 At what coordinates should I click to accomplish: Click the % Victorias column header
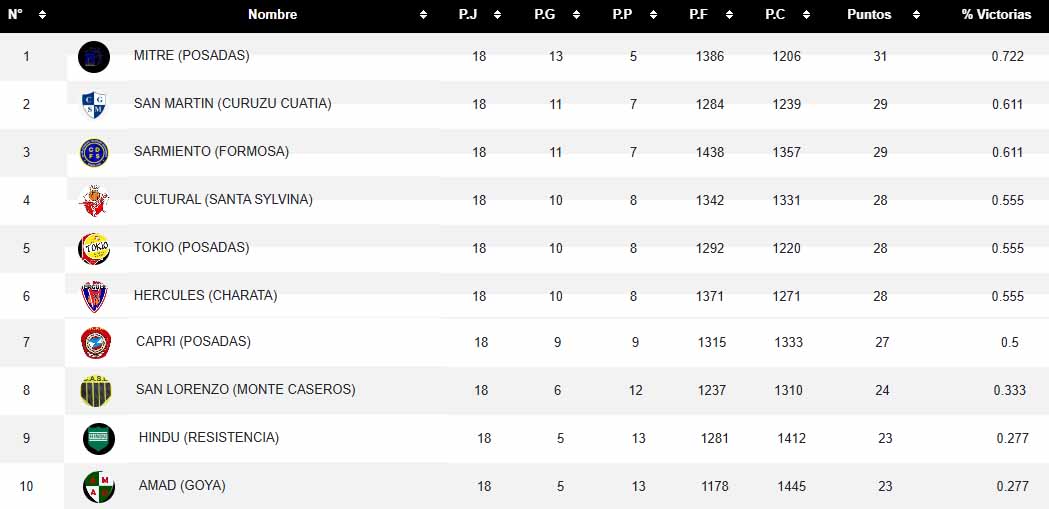tap(996, 15)
